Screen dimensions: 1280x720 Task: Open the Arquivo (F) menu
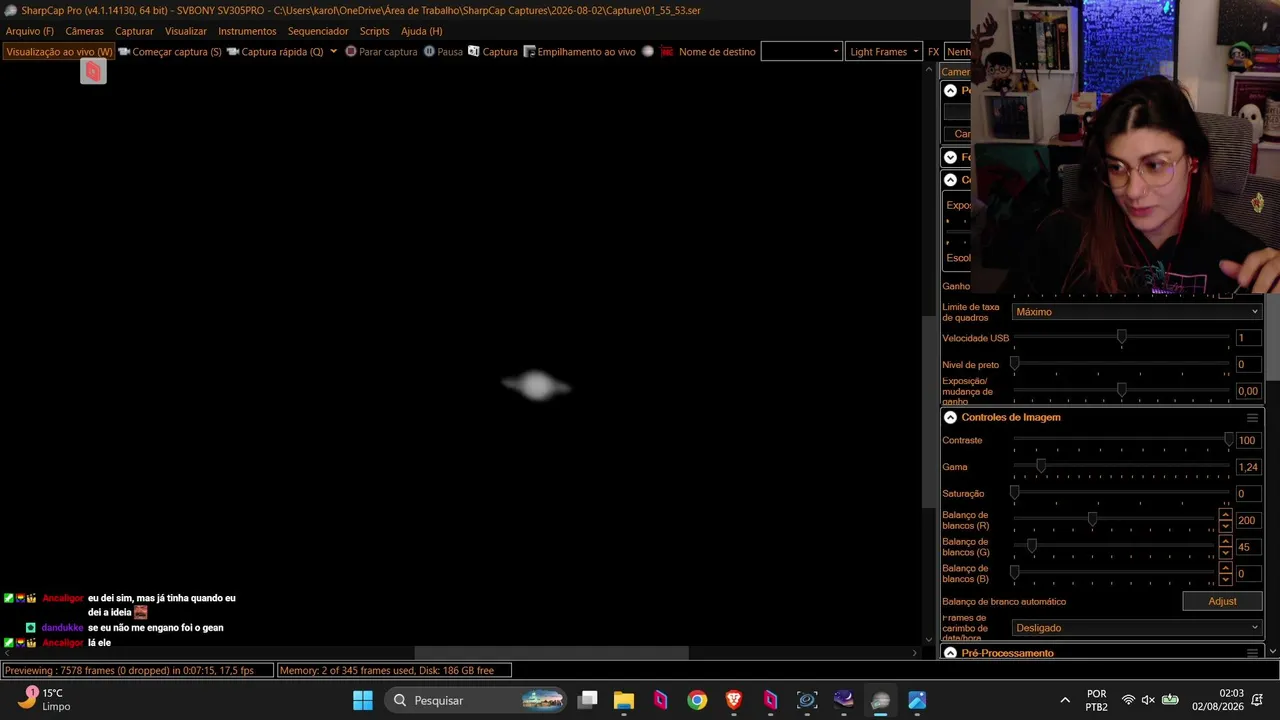pos(30,31)
